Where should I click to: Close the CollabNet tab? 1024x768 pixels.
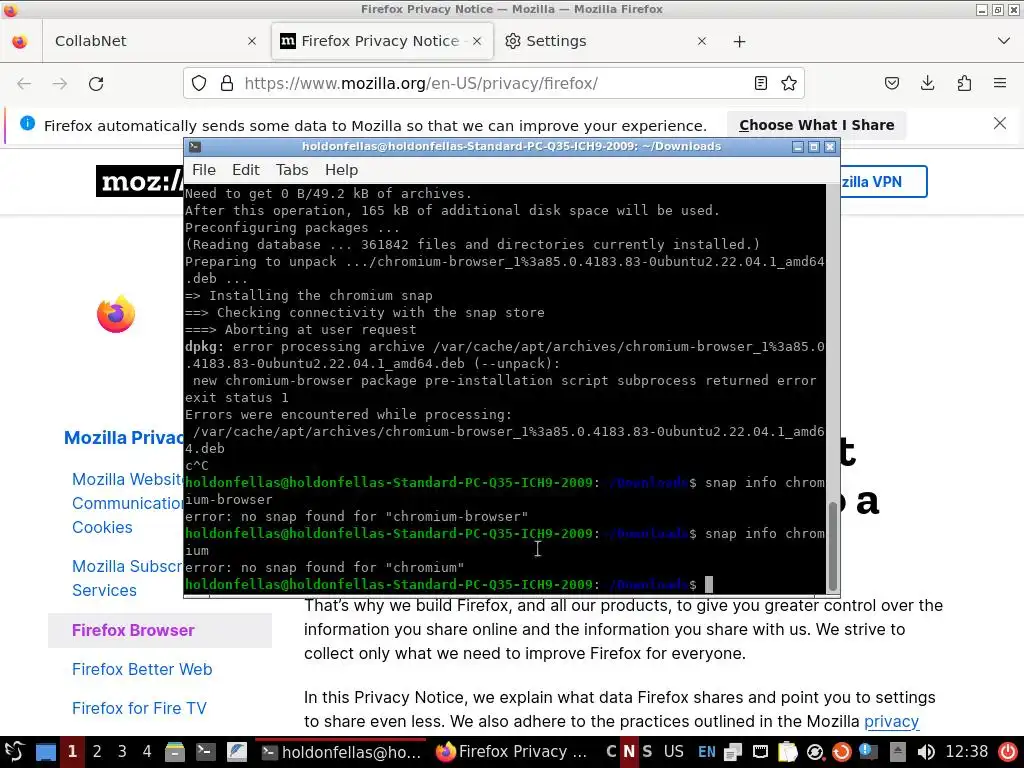point(252,41)
